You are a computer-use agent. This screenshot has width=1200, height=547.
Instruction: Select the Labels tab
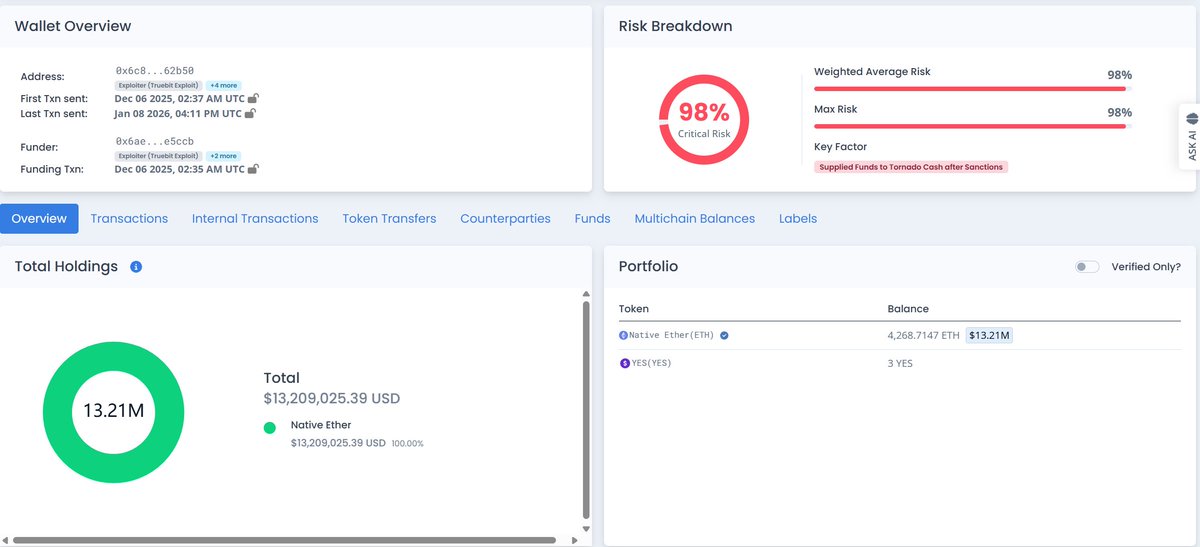tap(798, 218)
